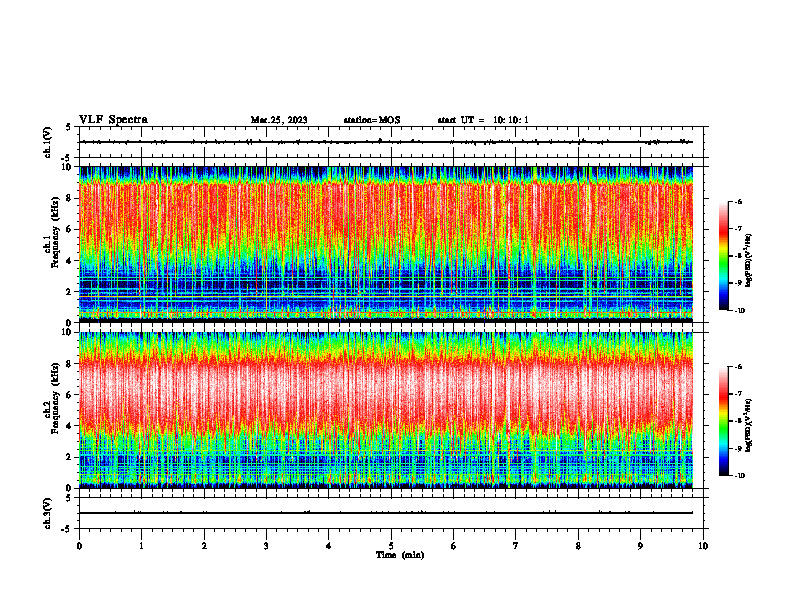Click inside the ch.1 spectrogram panel

pos(386,244)
